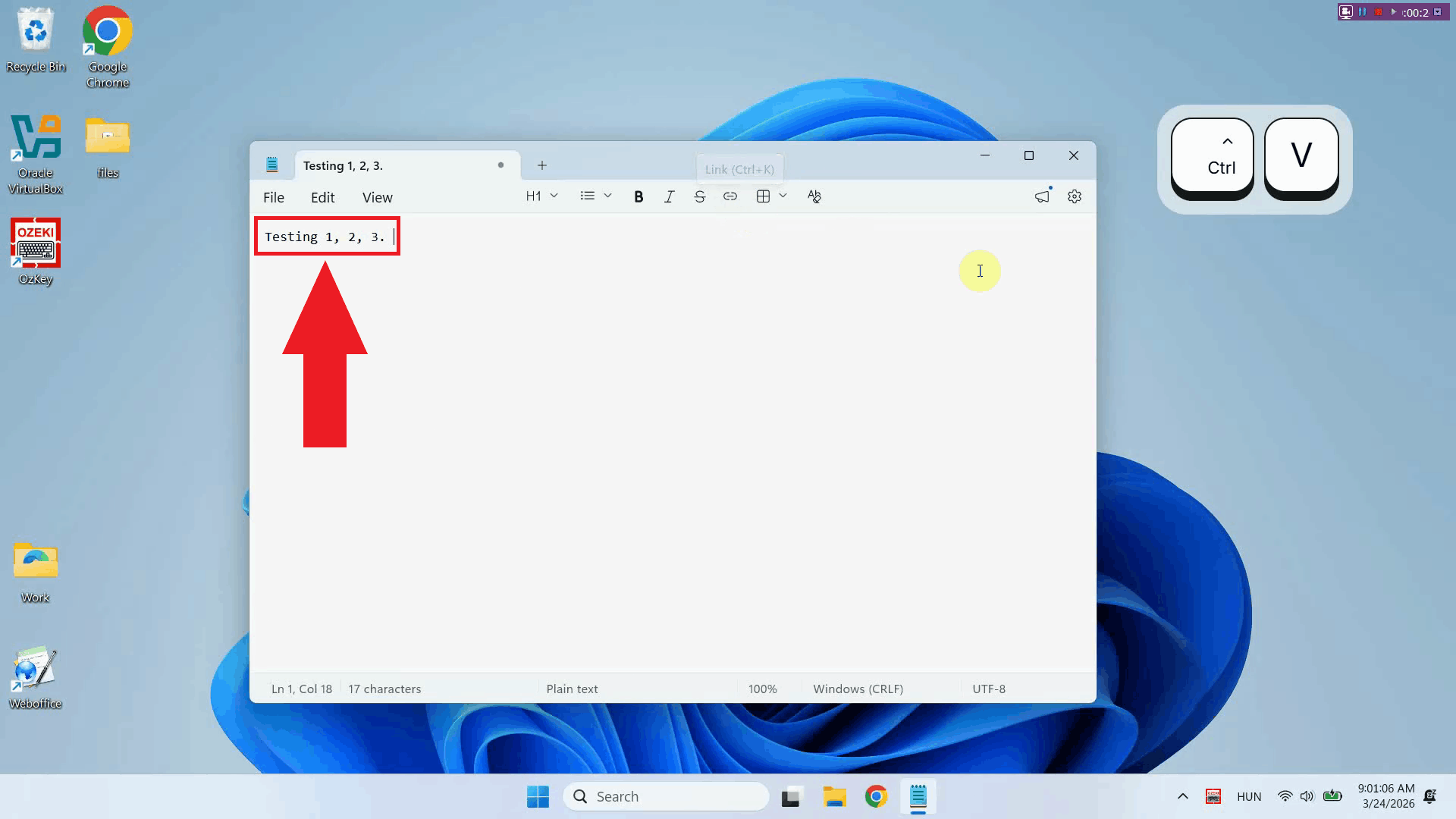This screenshot has height=819, width=1456.
Task: Expand the table options dropdown arrow
Action: tap(783, 196)
